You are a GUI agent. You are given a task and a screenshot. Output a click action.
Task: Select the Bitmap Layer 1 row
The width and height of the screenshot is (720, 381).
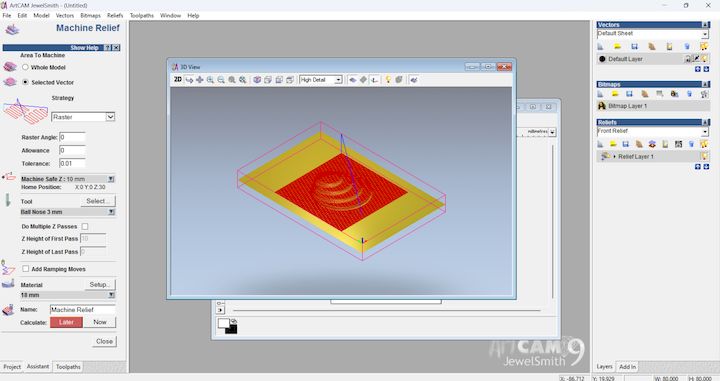(653, 106)
